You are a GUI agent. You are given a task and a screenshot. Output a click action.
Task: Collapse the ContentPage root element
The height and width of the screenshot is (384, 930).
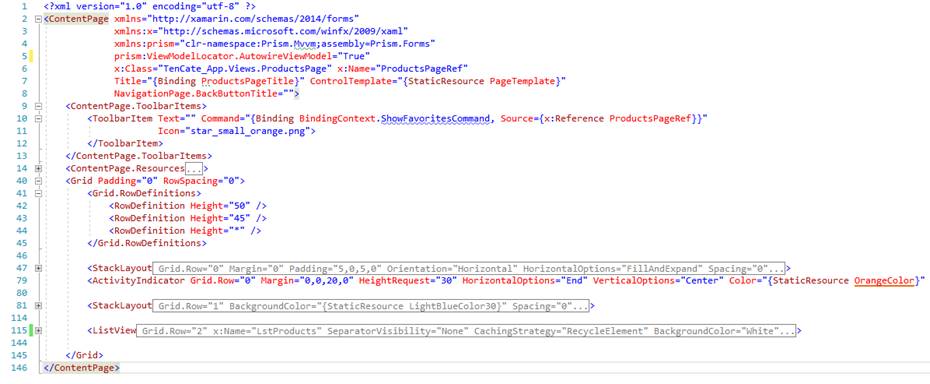[x=39, y=18]
